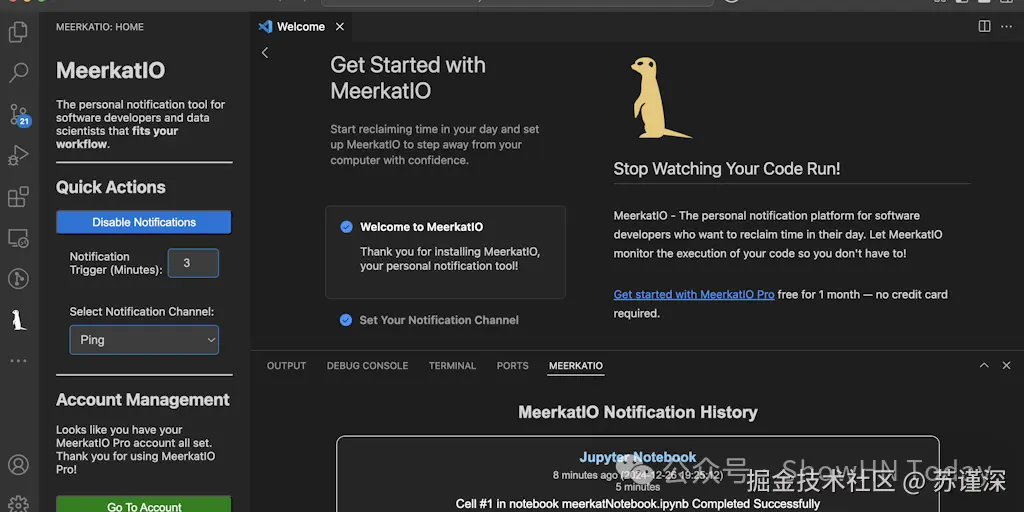The image size is (1024, 512).
Task: Click the Cell #1 Completed Successfully message
Action: 637,504
